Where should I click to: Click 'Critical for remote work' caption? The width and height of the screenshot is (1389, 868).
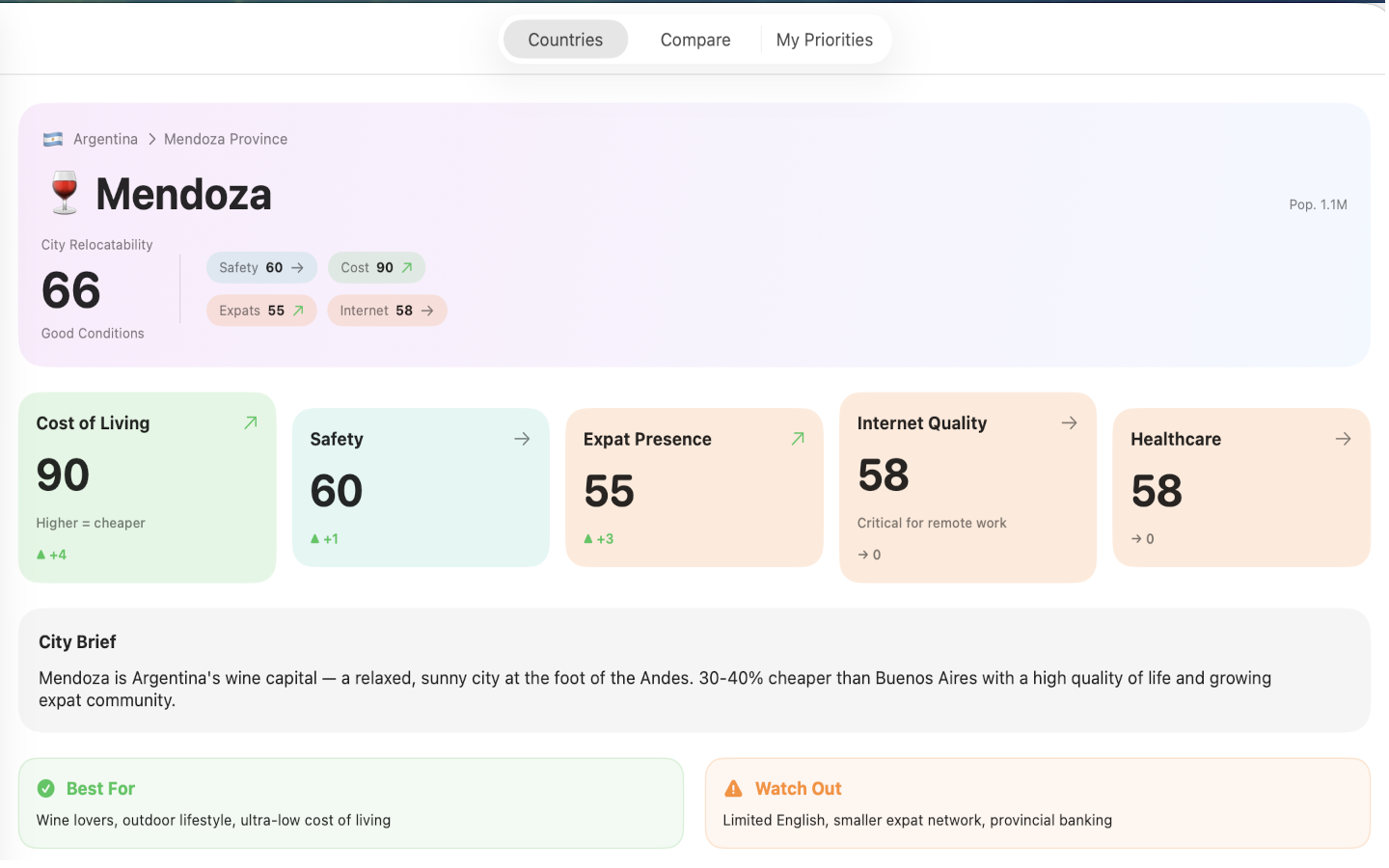932,523
